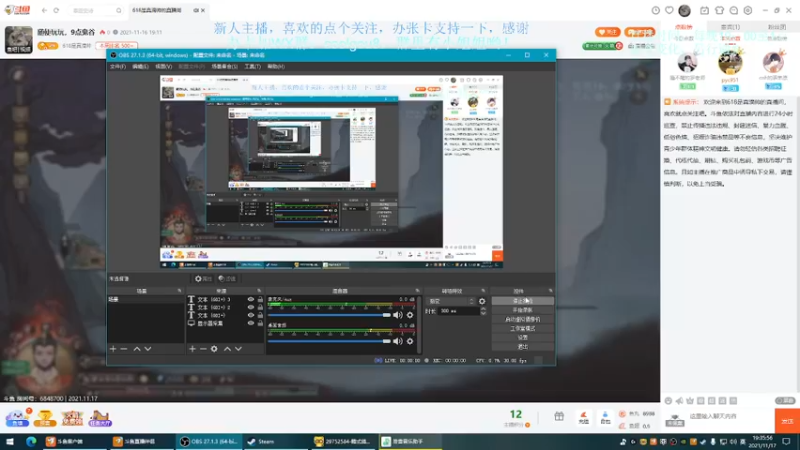
Task: Mute the desktop audio speaker icon
Action: click(x=397, y=341)
